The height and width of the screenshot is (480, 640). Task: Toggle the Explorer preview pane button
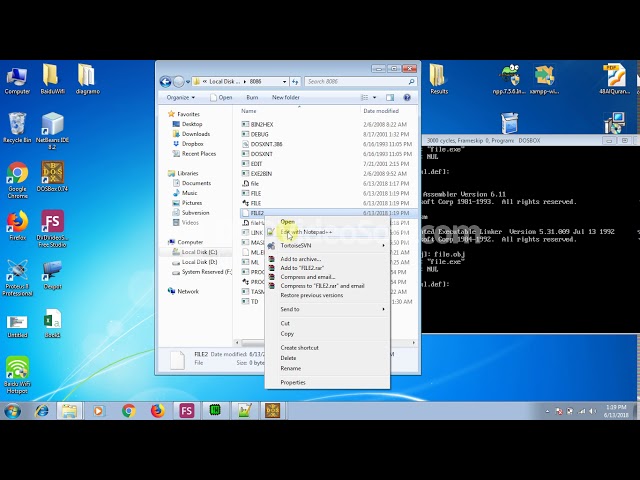tap(390, 98)
